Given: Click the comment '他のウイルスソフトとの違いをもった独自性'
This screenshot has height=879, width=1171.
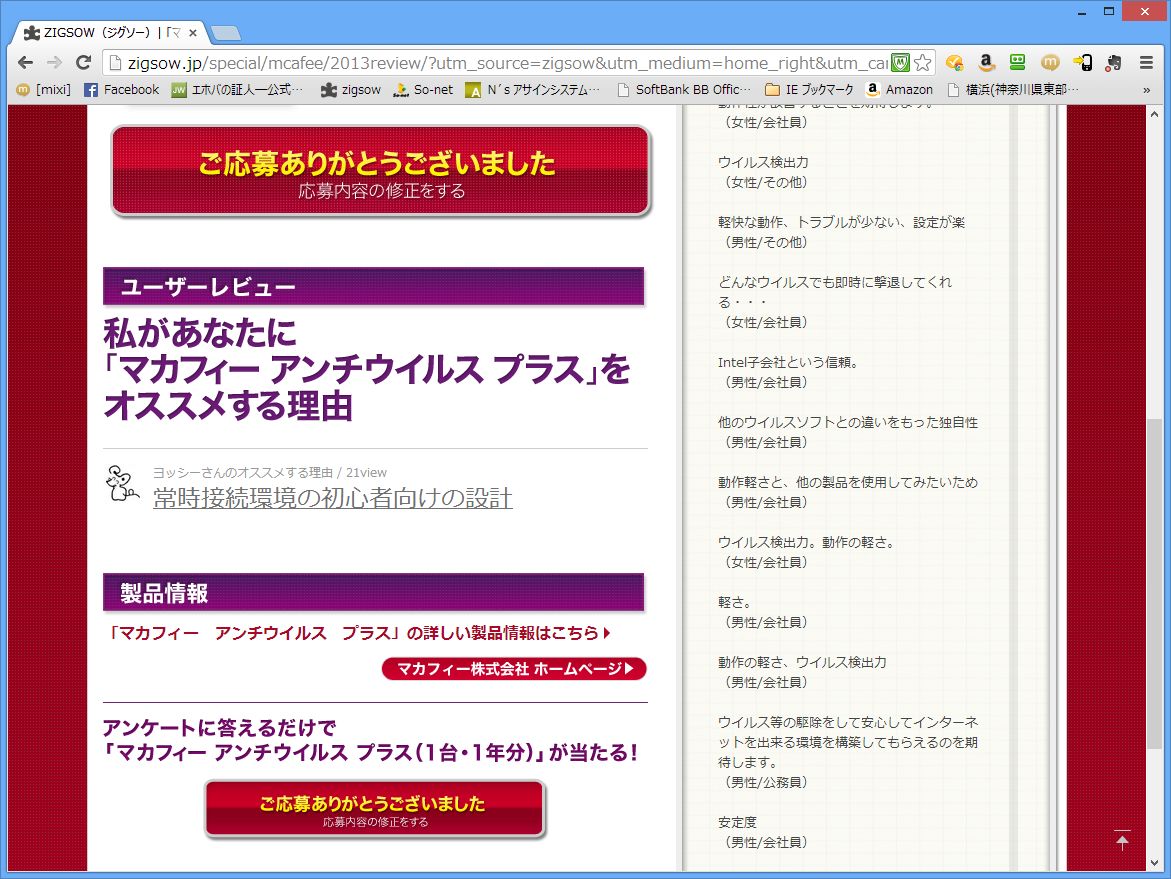Looking at the screenshot, I should click(x=848, y=422).
